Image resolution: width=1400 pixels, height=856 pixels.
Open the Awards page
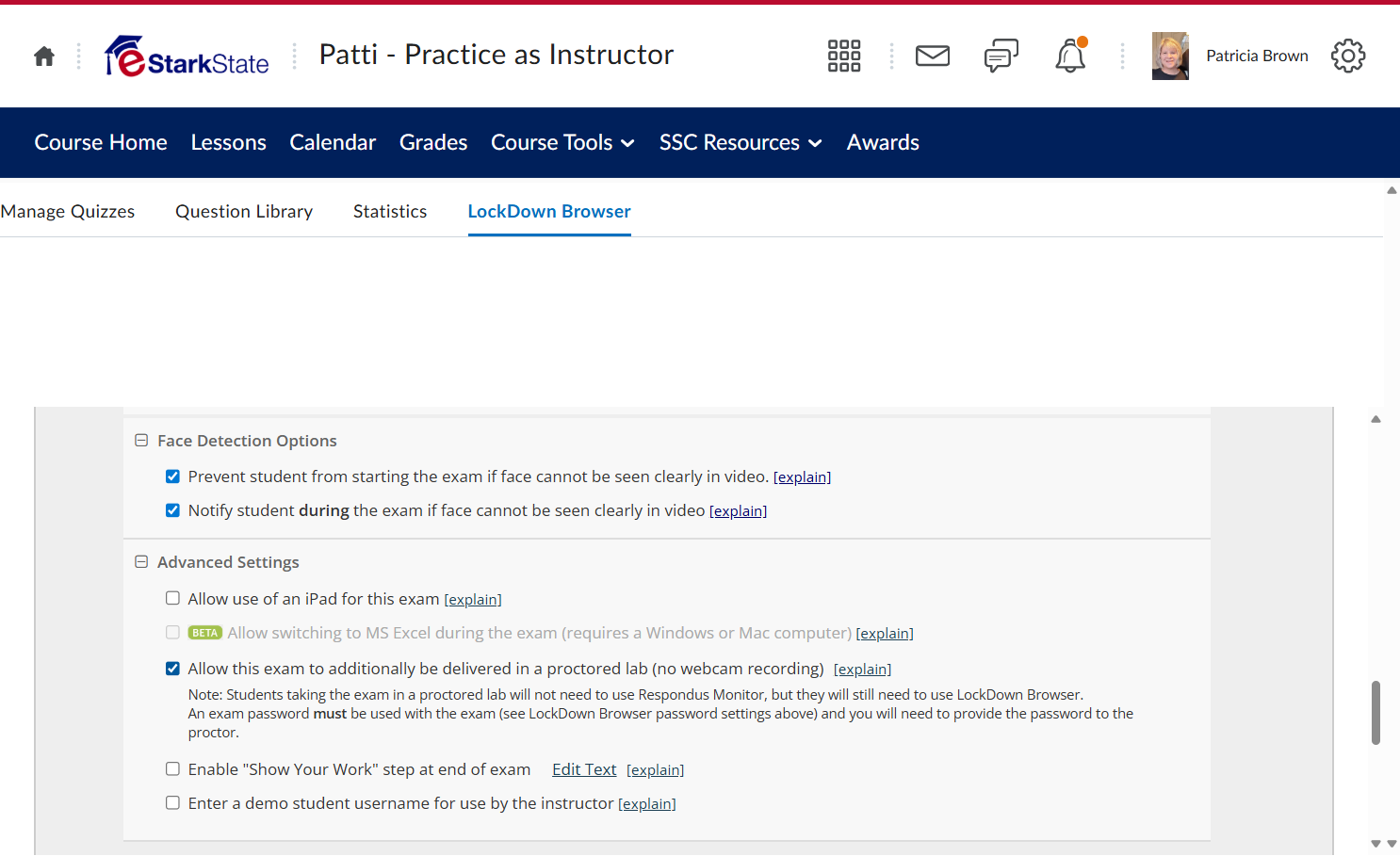pyautogui.click(x=883, y=143)
